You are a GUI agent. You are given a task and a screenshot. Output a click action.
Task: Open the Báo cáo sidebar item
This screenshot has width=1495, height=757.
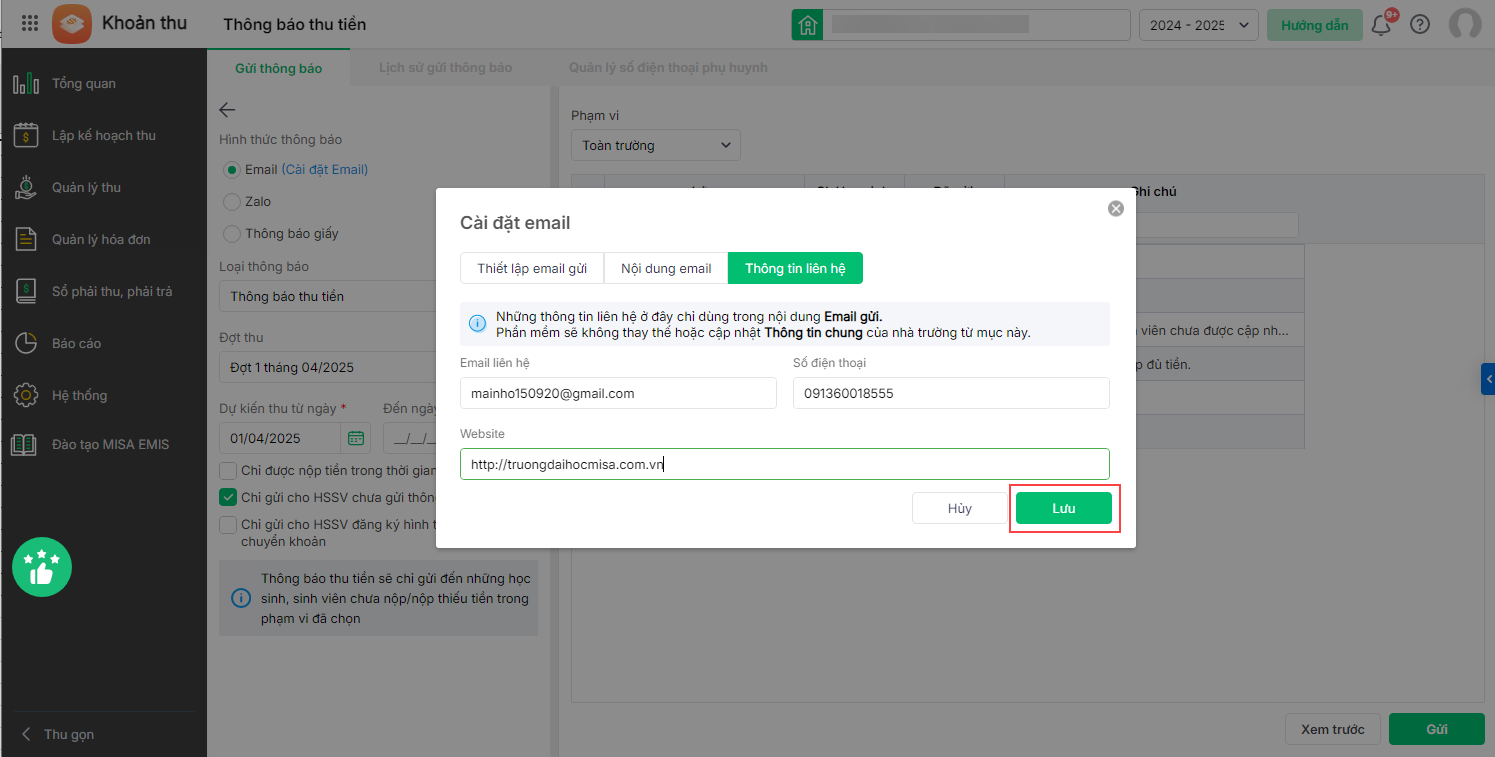pyautogui.click(x=76, y=343)
